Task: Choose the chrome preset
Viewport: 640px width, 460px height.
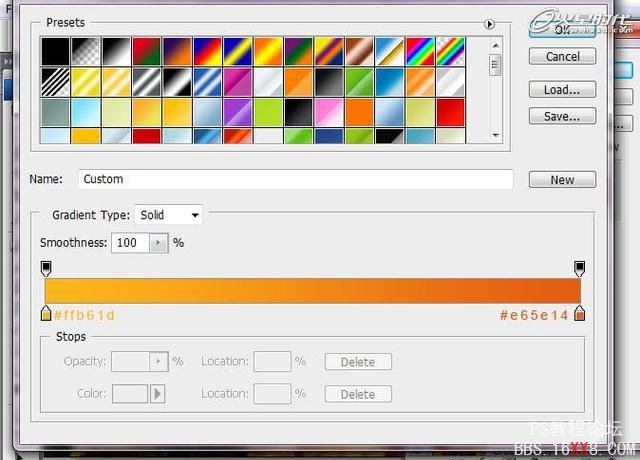Action: point(390,51)
